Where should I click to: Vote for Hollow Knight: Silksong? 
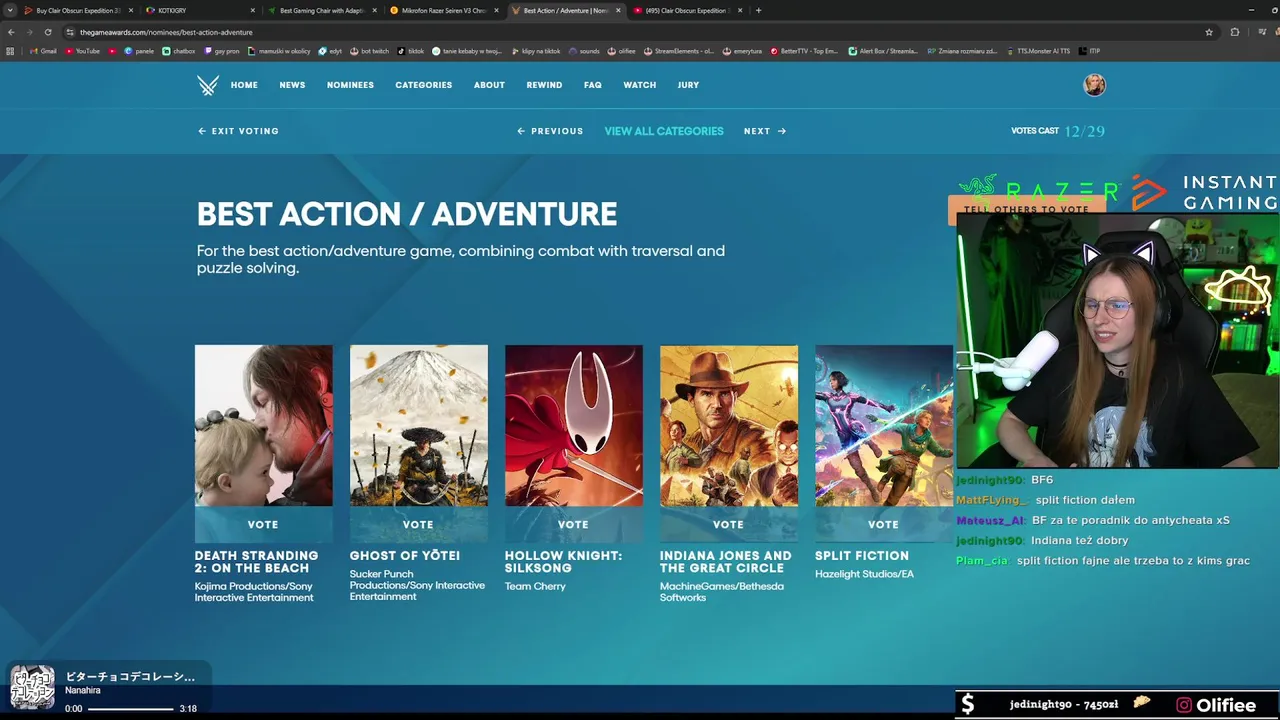(573, 525)
